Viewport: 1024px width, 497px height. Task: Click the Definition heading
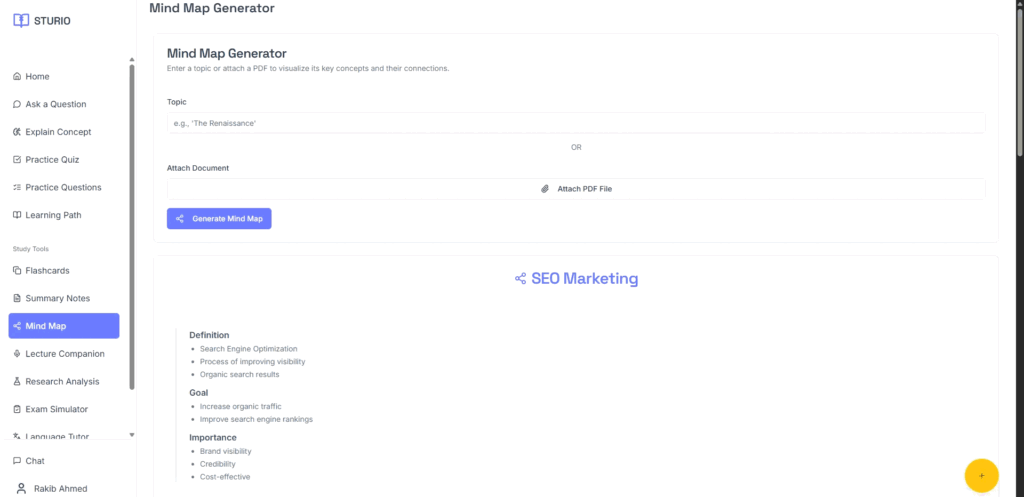209,335
